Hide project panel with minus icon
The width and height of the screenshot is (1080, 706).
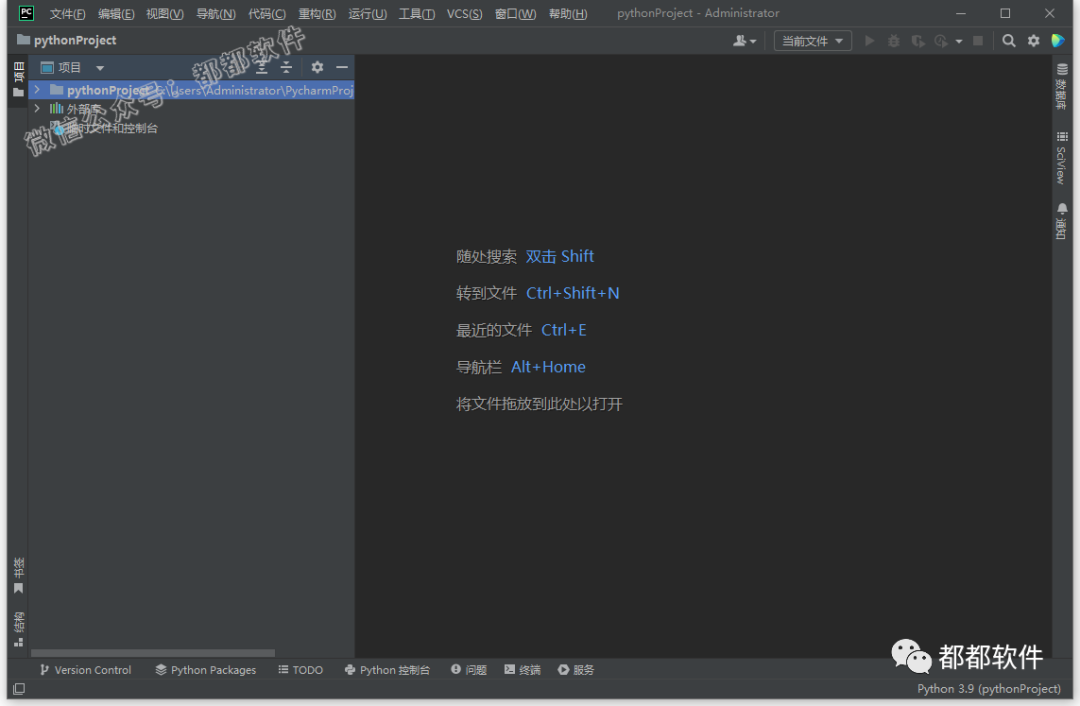click(x=342, y=67)
